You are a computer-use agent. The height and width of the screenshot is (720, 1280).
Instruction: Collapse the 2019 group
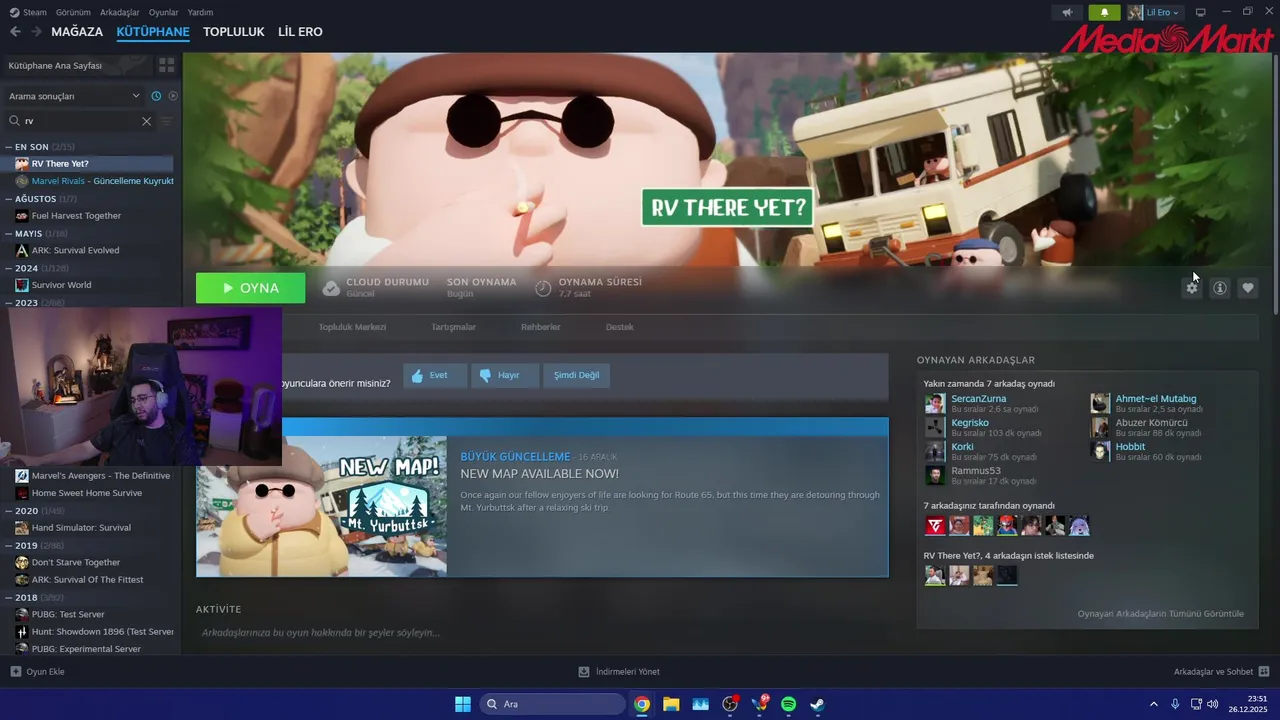tap(35, 546)
